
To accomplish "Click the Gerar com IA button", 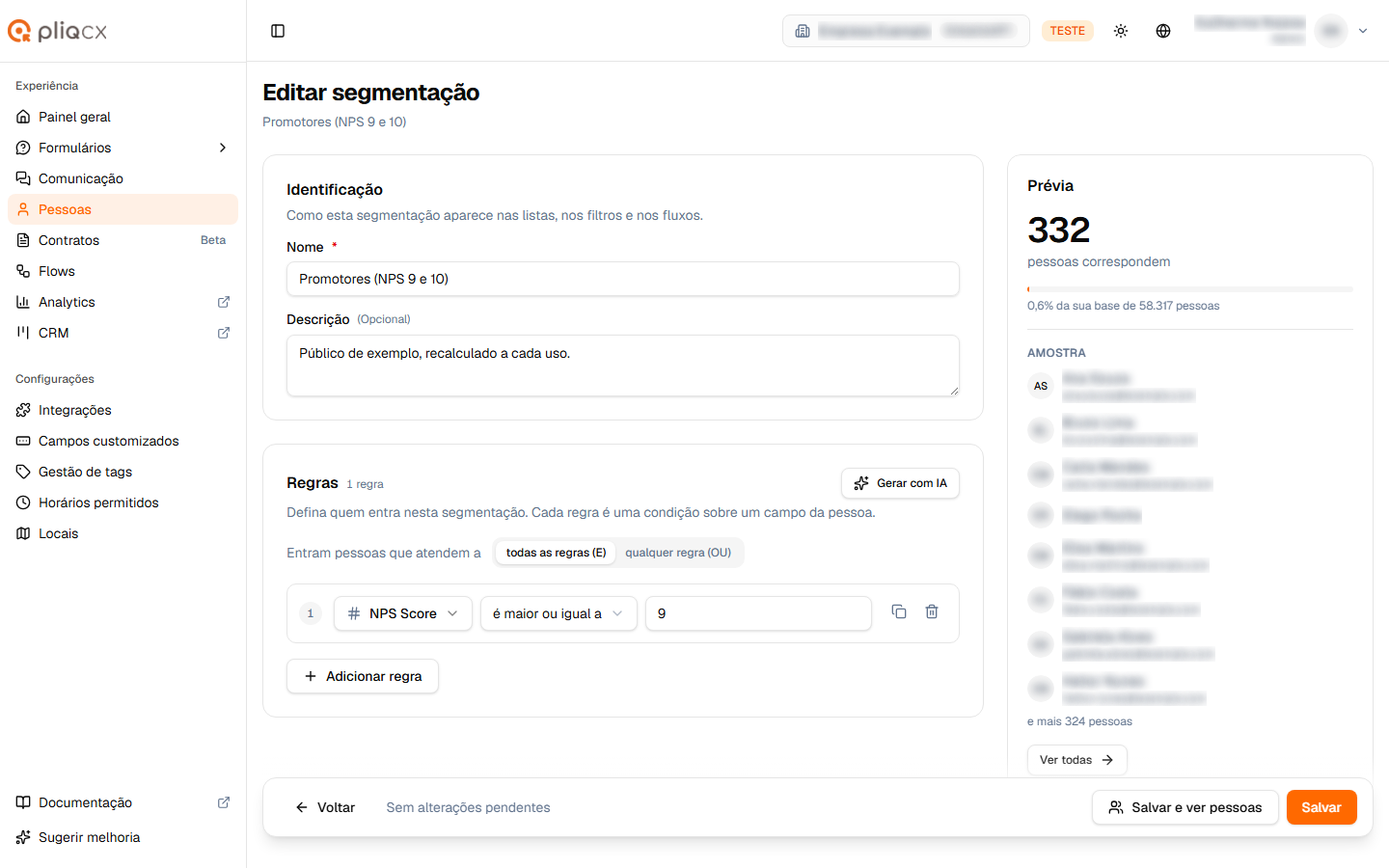I will (900, 483).
